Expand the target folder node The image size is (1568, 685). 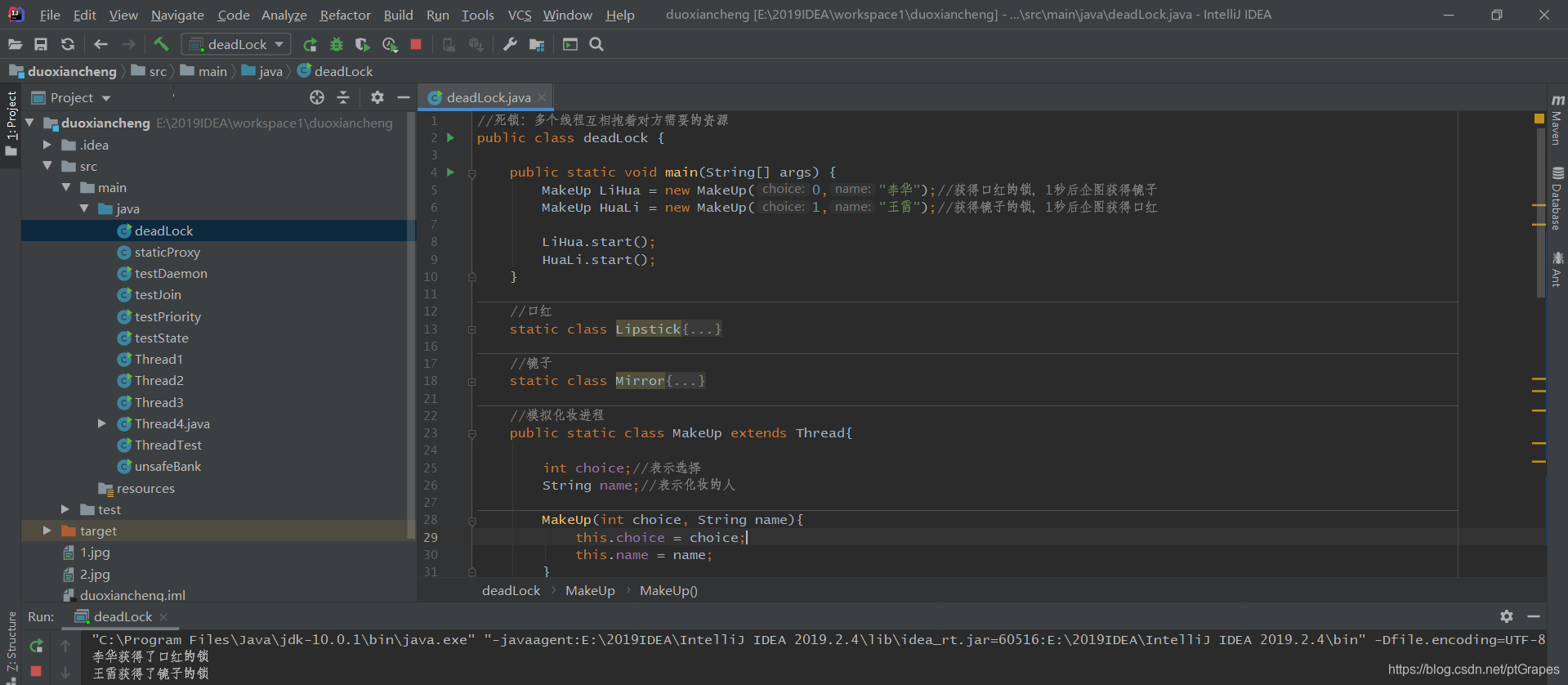[x=47, y=531]
